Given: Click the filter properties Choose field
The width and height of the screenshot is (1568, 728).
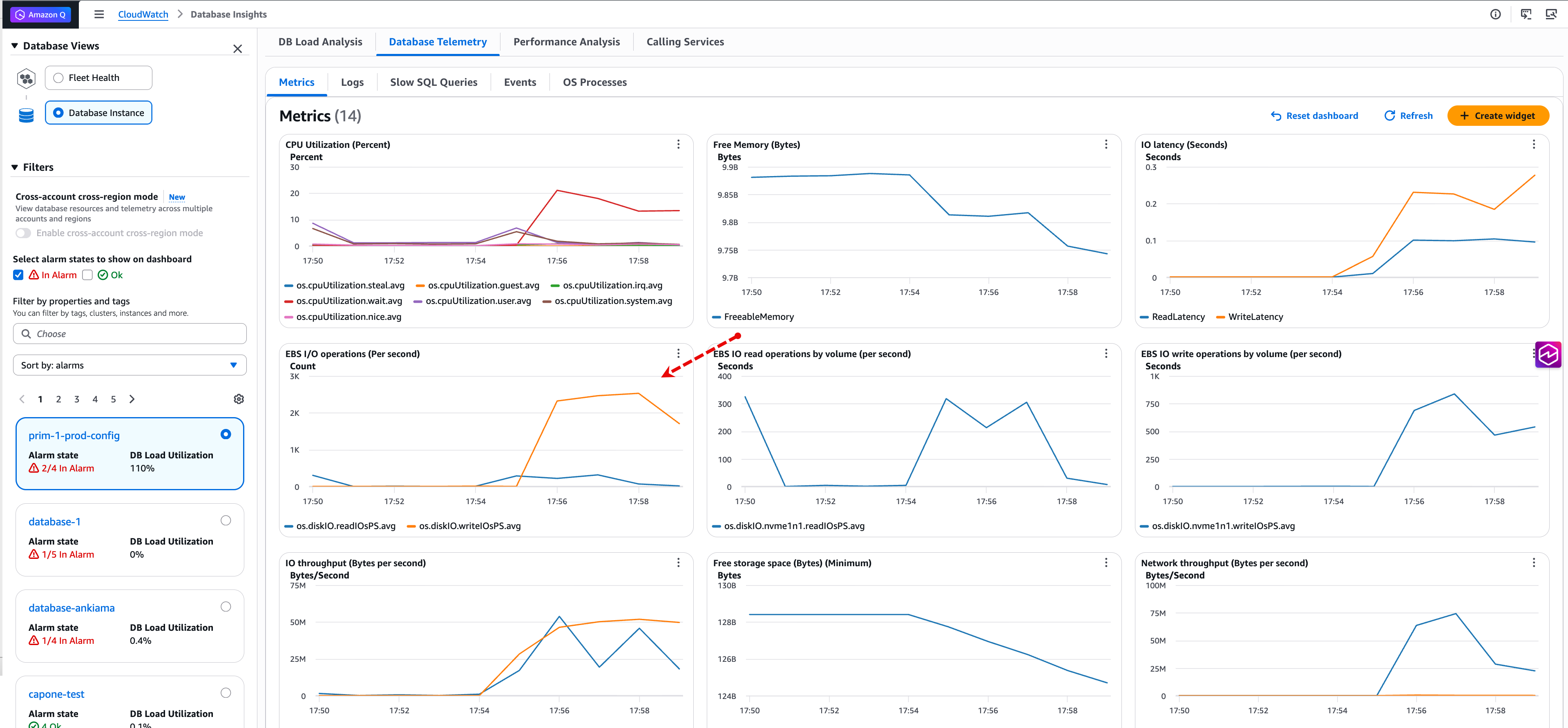Looking at the screenshot, I should click(x=129, y=334).
